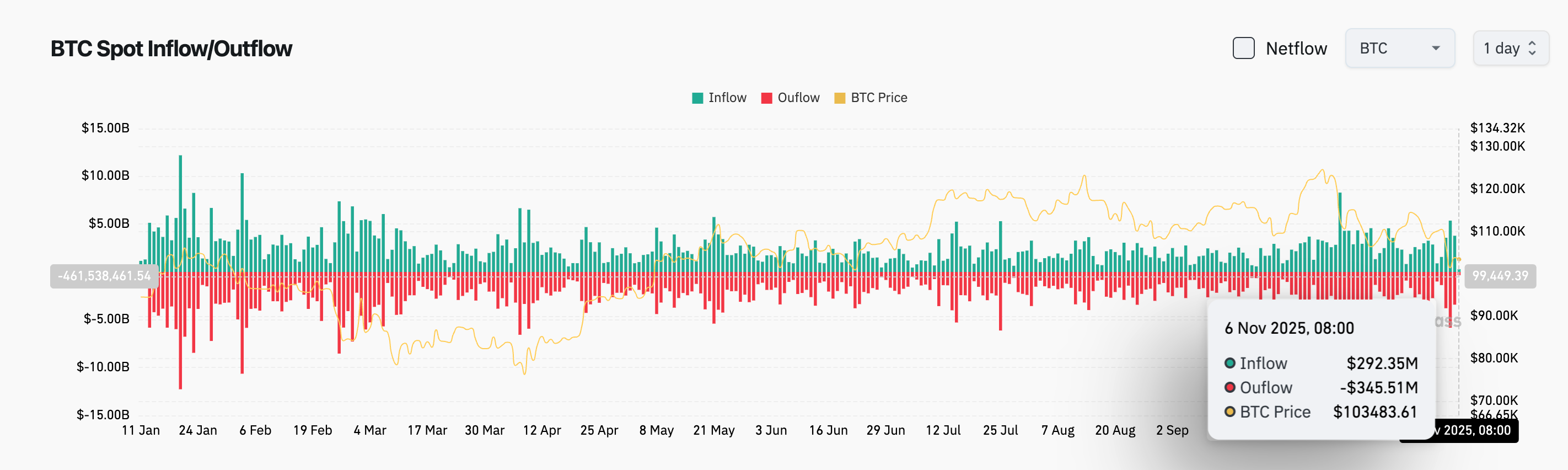The width and height of the screenshot is (1568, 470).
Task: Toggle the red Ouflow legend swatch
Action: [766, 98]
